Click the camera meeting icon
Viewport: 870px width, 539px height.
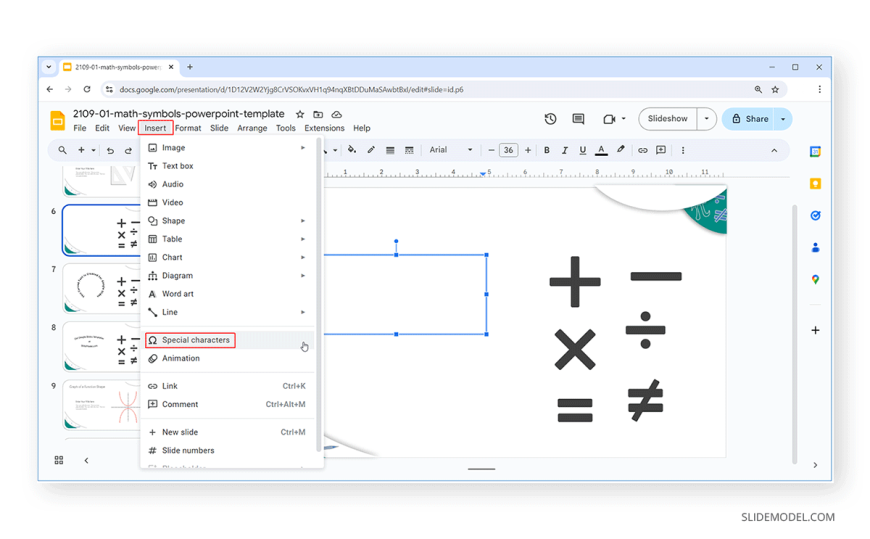coord(609,119)
